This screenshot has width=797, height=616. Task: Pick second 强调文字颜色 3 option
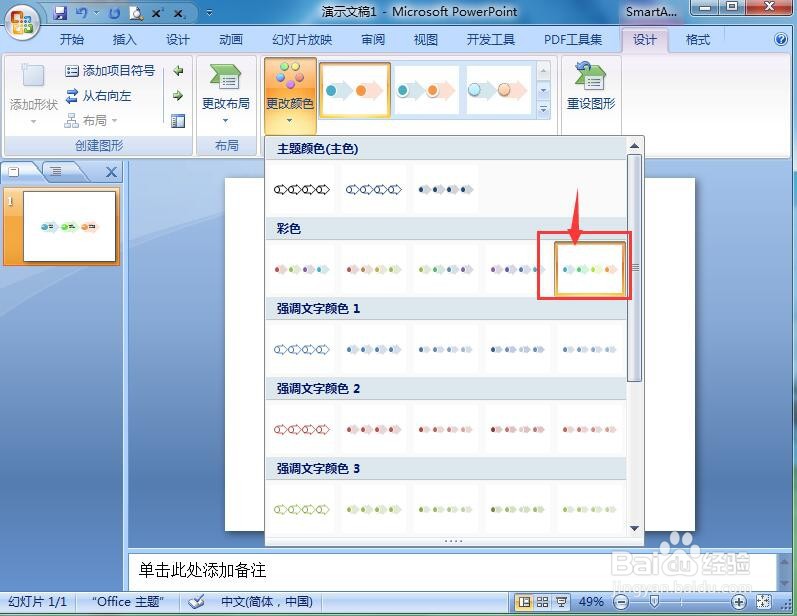[374, 509]
